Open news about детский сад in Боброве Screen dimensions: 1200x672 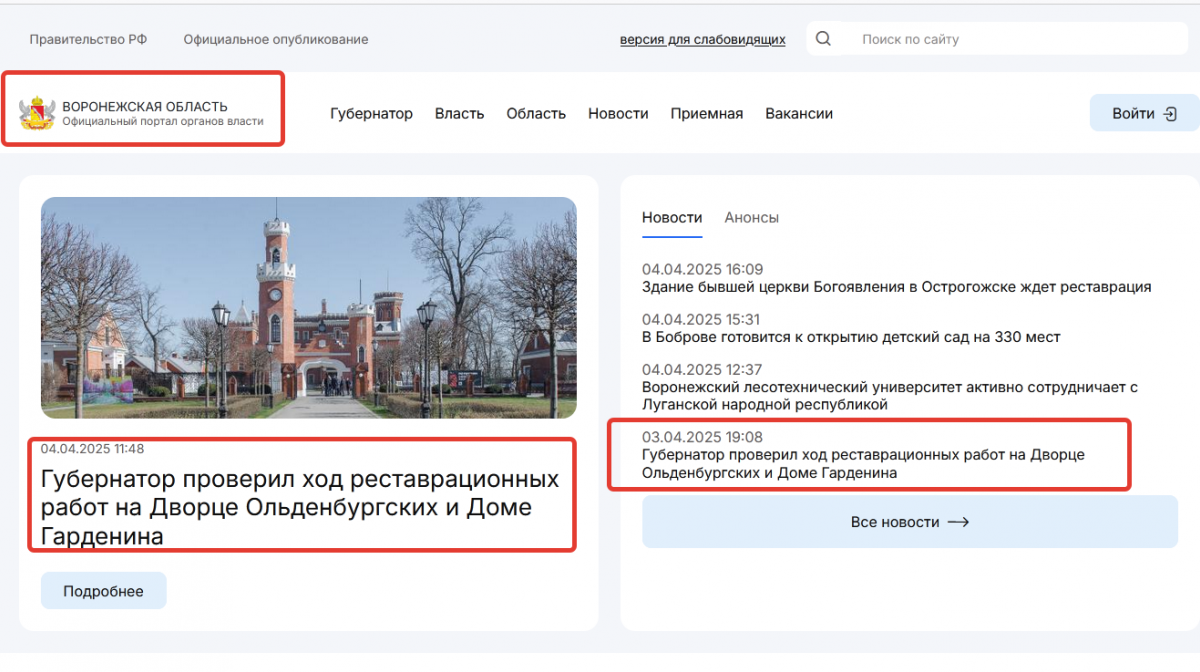point(850,337)
